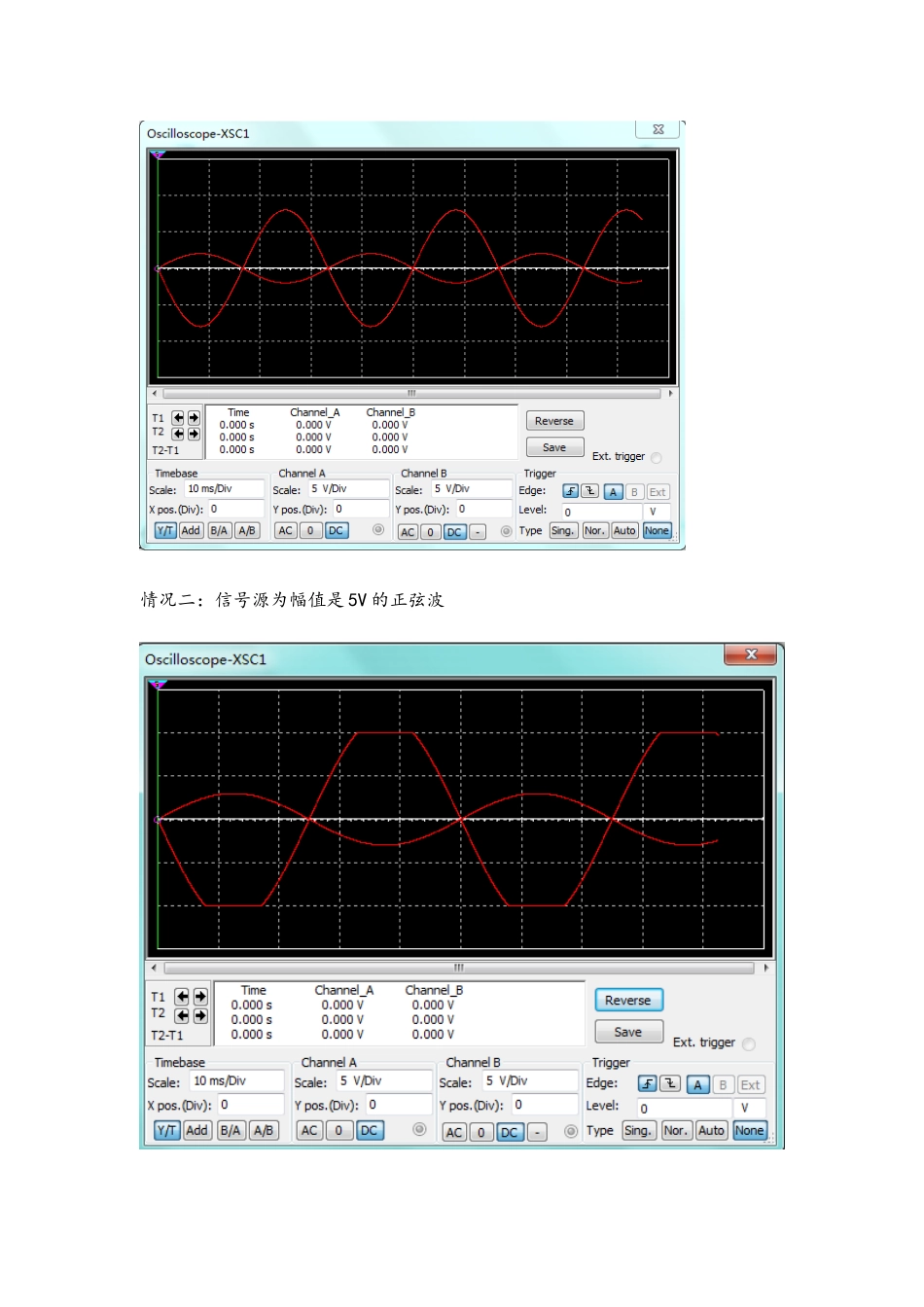The image size is (924, 1307).
Task: Click Save button in top oscilloscope
Action: 554,447
